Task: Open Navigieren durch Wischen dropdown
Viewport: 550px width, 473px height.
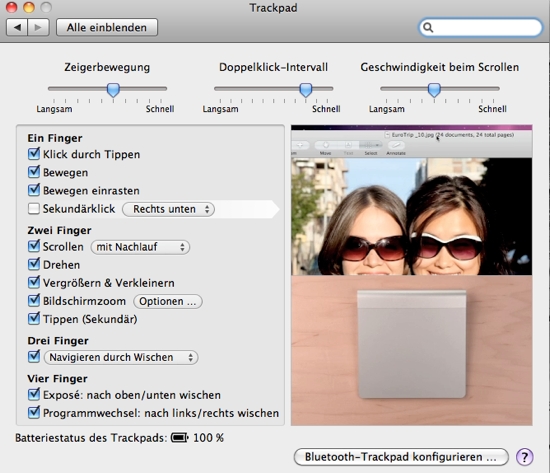Action: pos(121,358)
